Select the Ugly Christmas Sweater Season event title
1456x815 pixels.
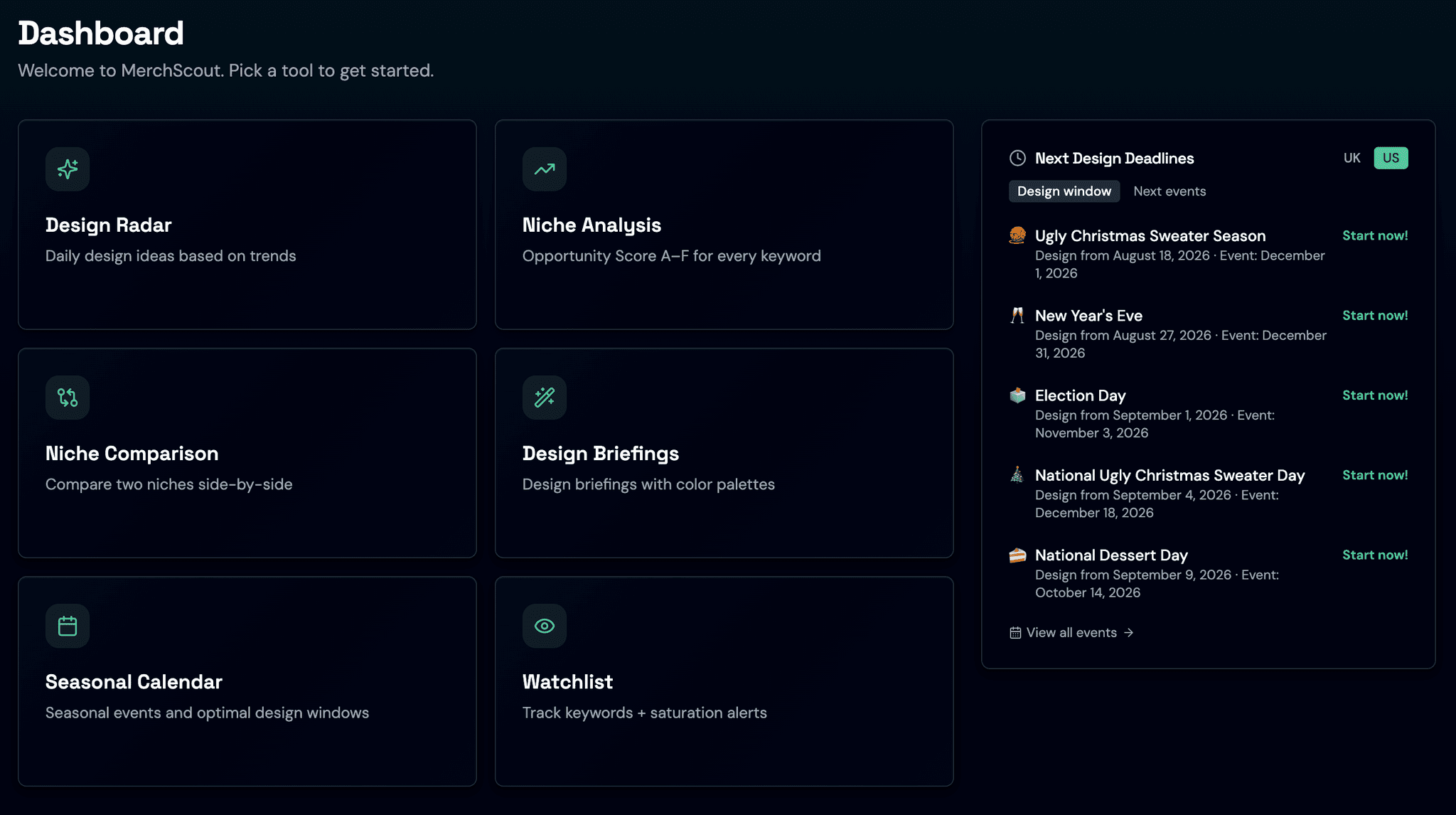[x=1150, y=235]
